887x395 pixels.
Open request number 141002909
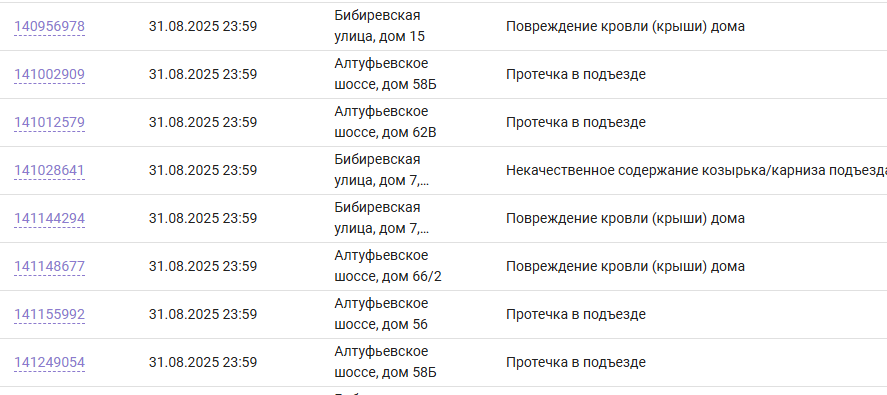[x=49, y=75]
